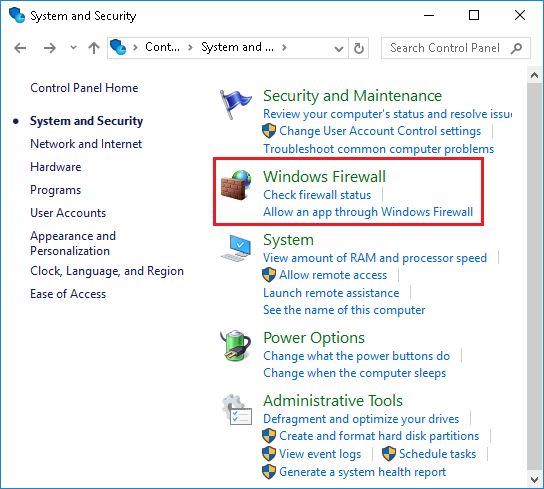Select User Accounts in the sidebar
The image size is (544, 489).
(68, 213)
